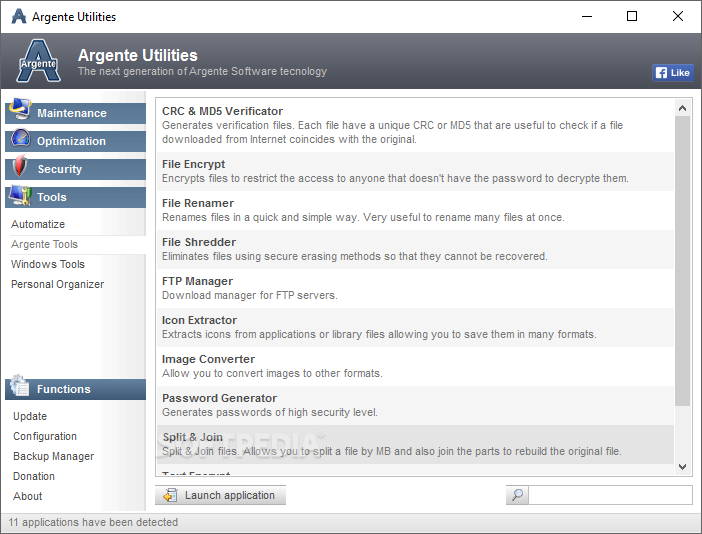Select the File Encrypt entry
Image resolution: width=702 pixels, height=534 pixels.
point(415,171)
